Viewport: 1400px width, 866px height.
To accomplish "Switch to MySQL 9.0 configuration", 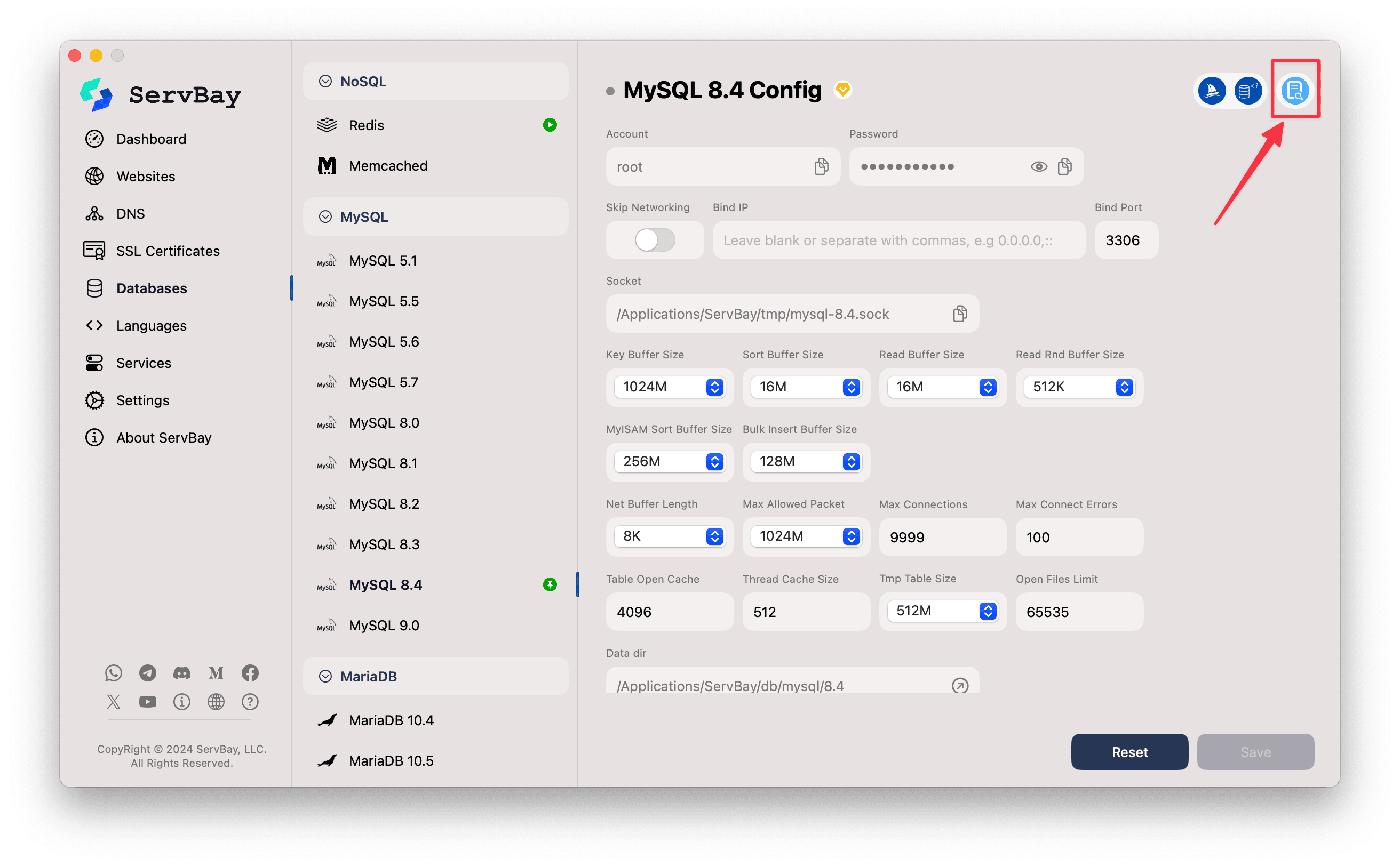I will [x=384, y=625].
